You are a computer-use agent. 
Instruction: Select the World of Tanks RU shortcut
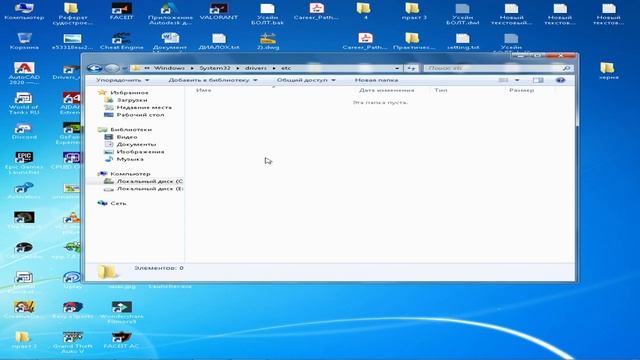point(24,103)
